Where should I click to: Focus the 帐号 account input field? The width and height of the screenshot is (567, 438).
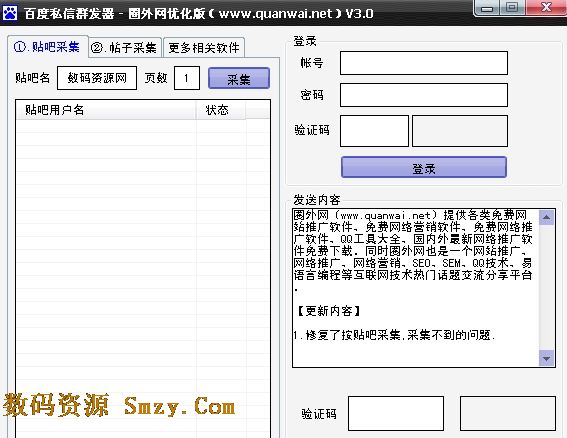coord(424,63)
